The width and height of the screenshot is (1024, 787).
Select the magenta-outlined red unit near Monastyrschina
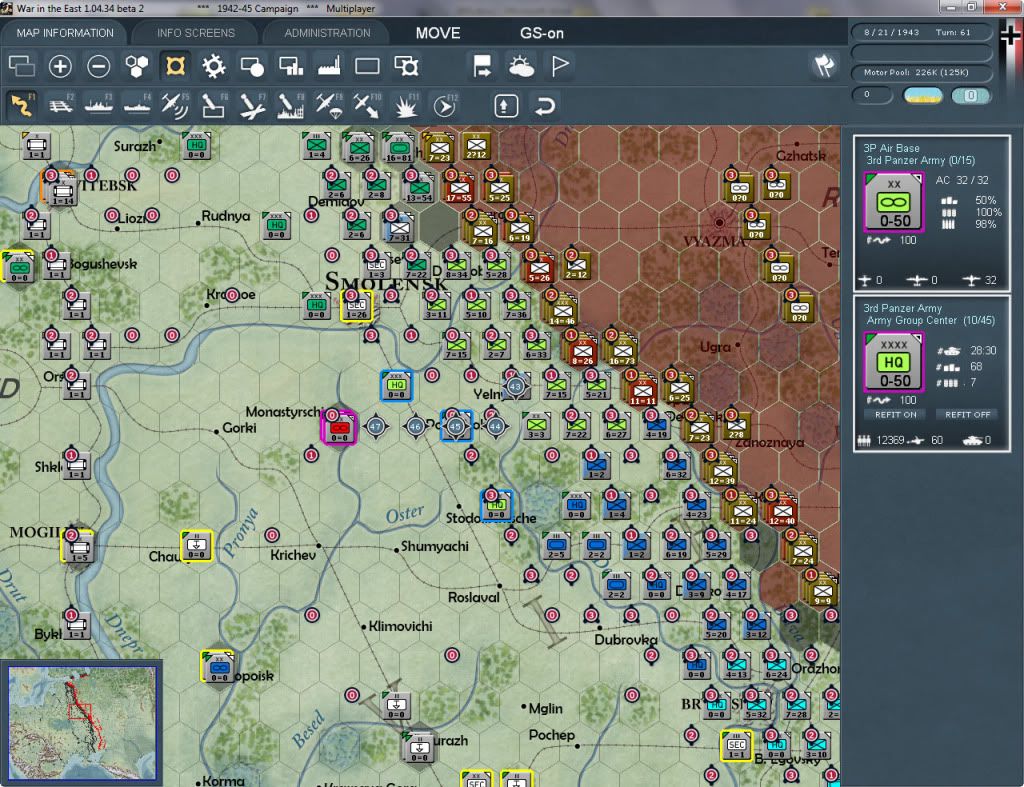coord(339,427)
